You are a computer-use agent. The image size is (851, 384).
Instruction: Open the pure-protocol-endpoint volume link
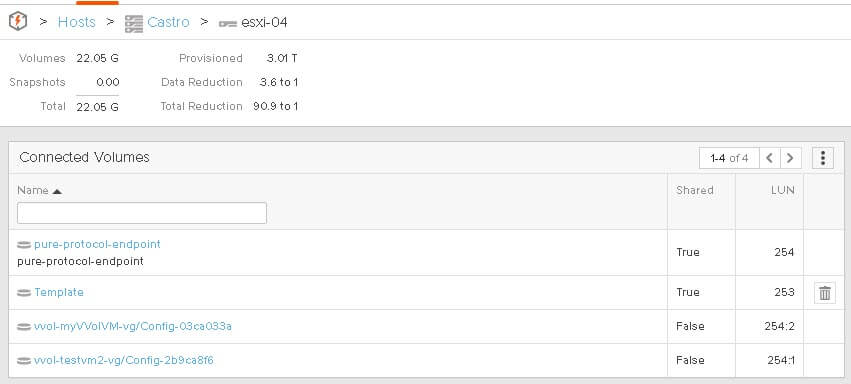point(97,245)
